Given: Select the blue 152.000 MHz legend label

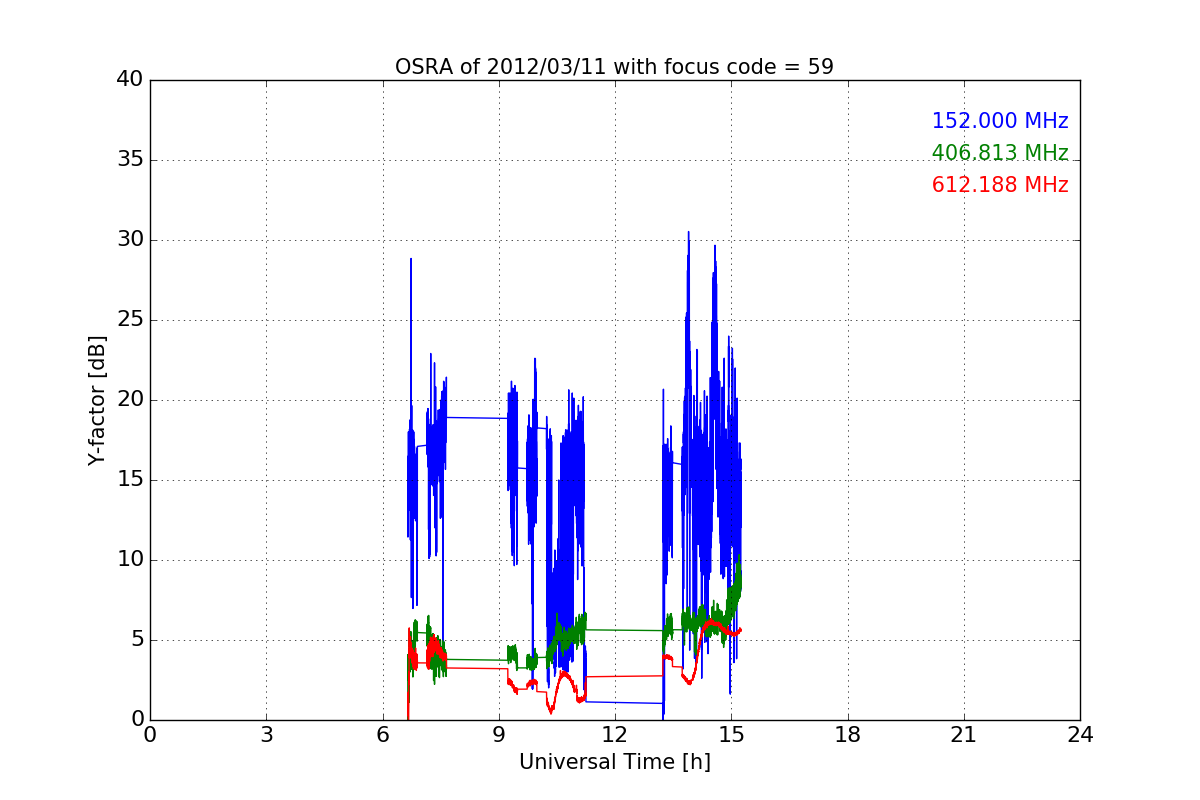Looking at the screenshot, I should 1000,121.
